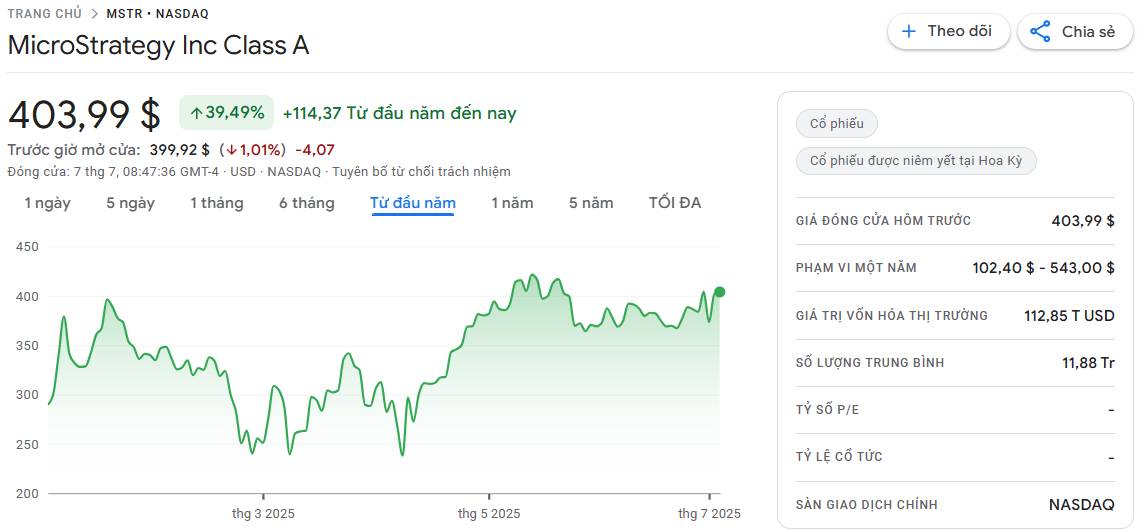Click the breadcrumb chevron after TRANG CHỦ

click(95, 13)
